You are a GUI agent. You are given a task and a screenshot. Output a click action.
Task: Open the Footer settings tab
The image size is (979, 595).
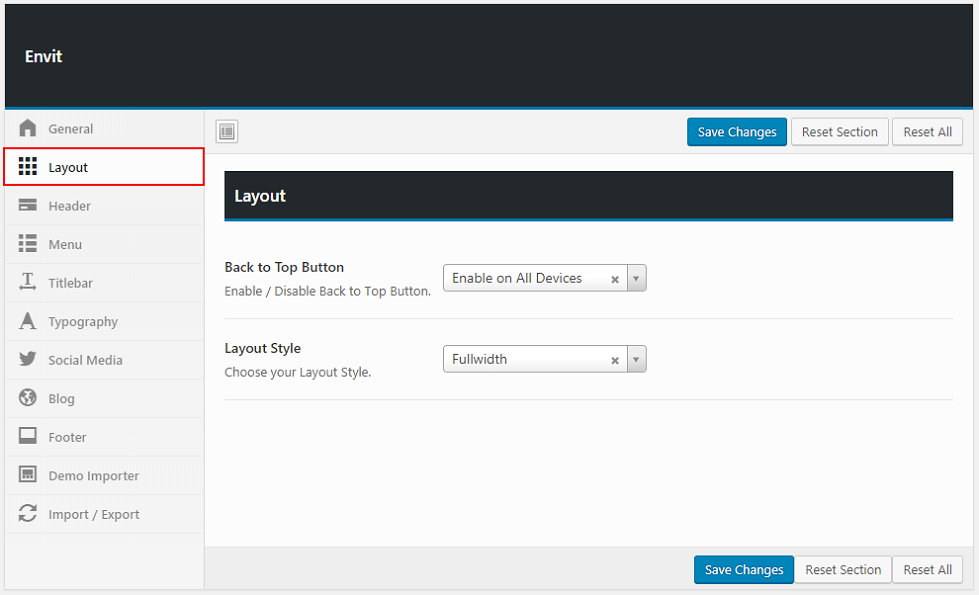pyautogui.click(x=67, y=438)
